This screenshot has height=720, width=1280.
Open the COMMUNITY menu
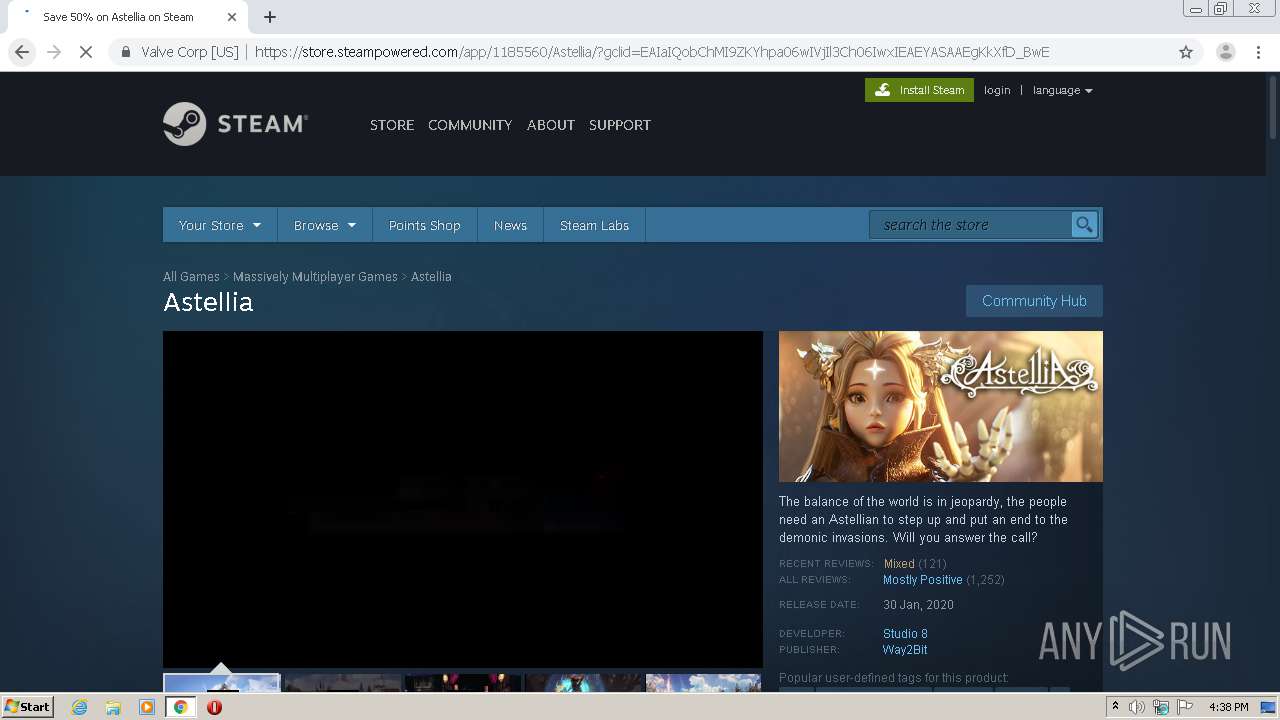click(470, 125)
